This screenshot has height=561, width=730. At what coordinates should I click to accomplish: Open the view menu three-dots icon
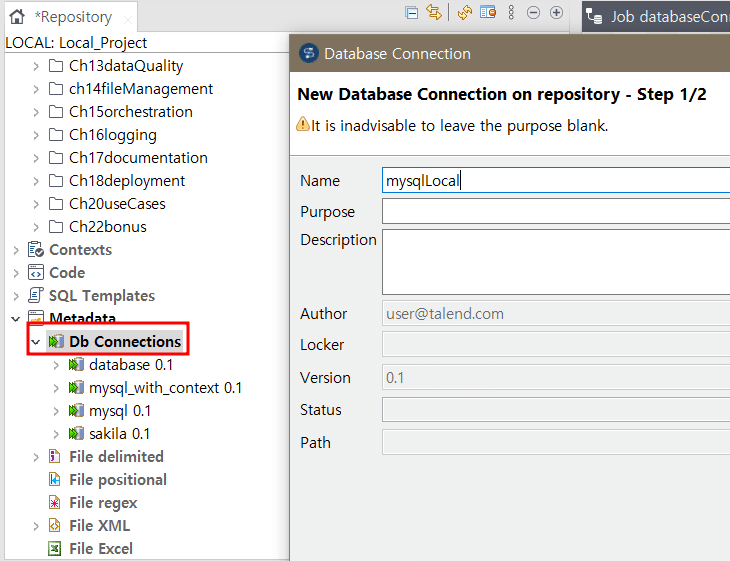click(511, 13)
